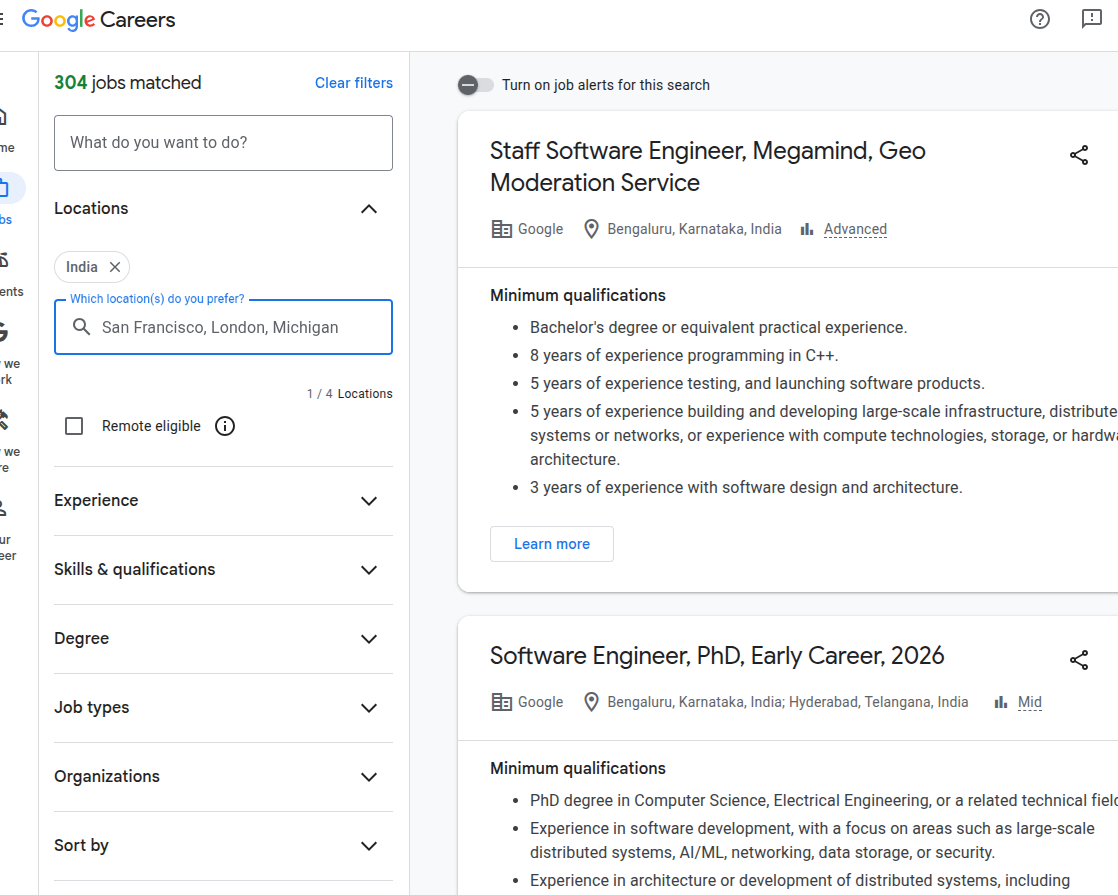
Task: Click the building icon beside Google on the PhD job
Action: coord(501,702)
